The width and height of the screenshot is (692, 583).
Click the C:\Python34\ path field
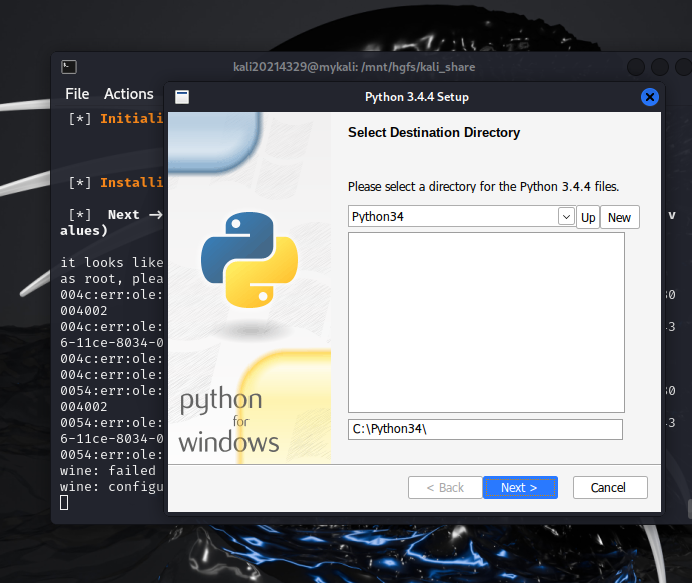(485, 429)
